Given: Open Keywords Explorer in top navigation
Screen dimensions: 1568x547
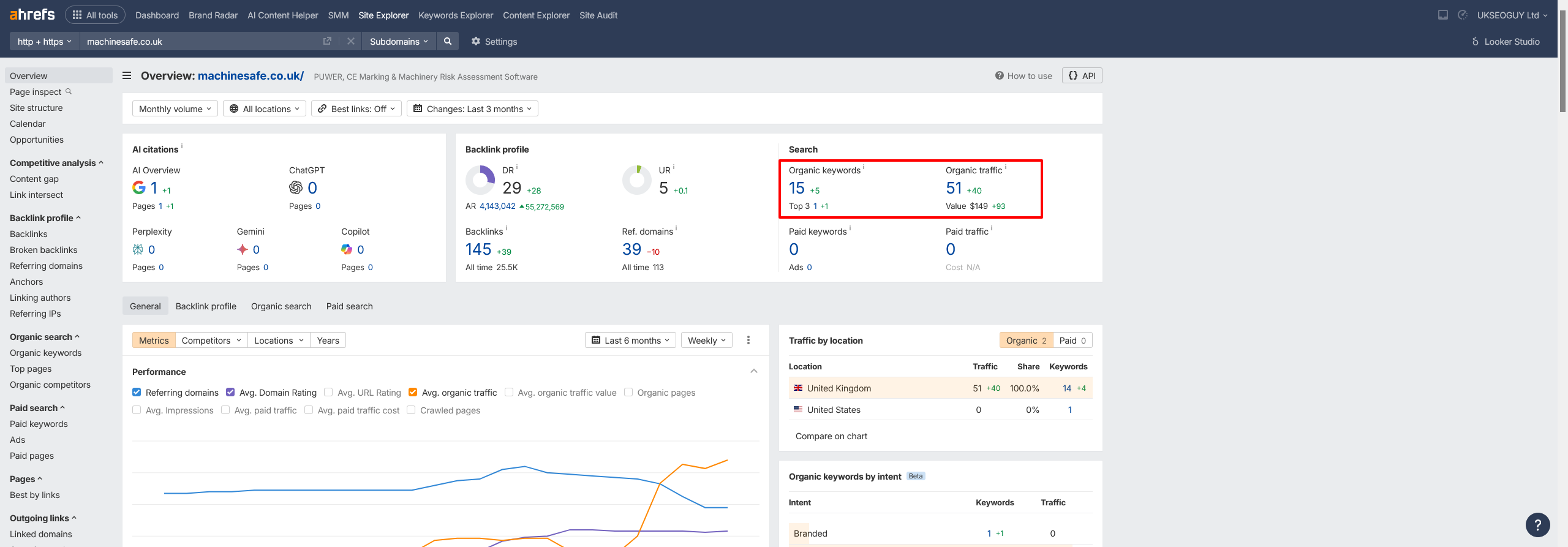Looking at the screenshot, I should (x=455, y=15).
